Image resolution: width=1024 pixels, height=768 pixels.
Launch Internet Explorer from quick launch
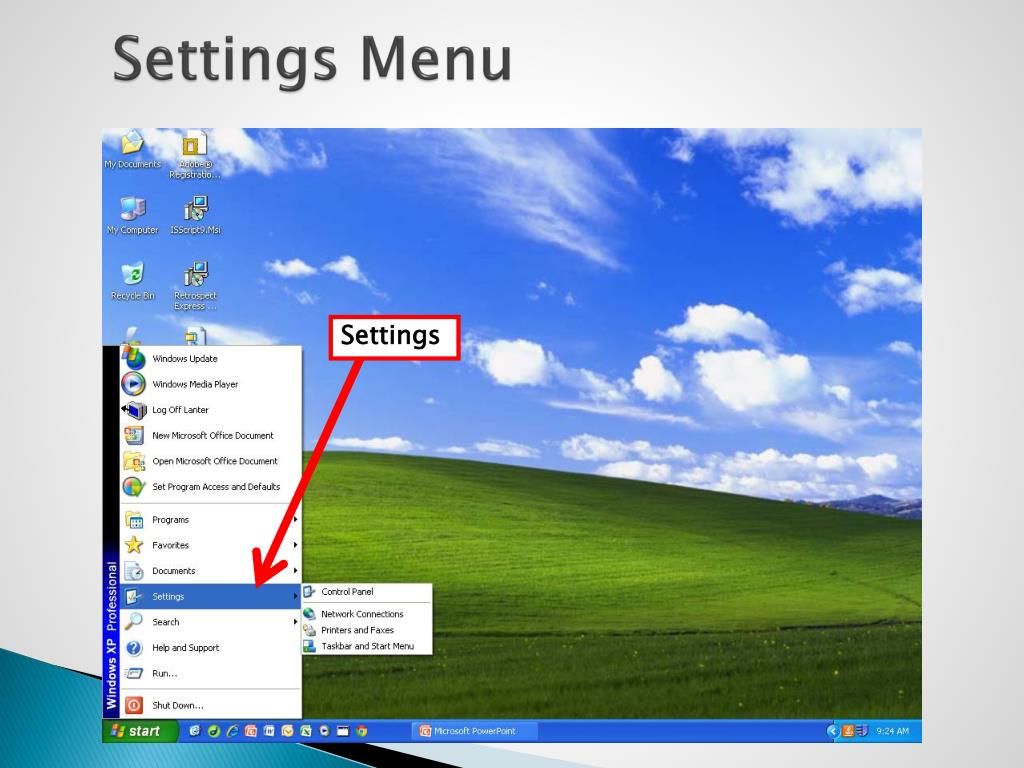232,731
